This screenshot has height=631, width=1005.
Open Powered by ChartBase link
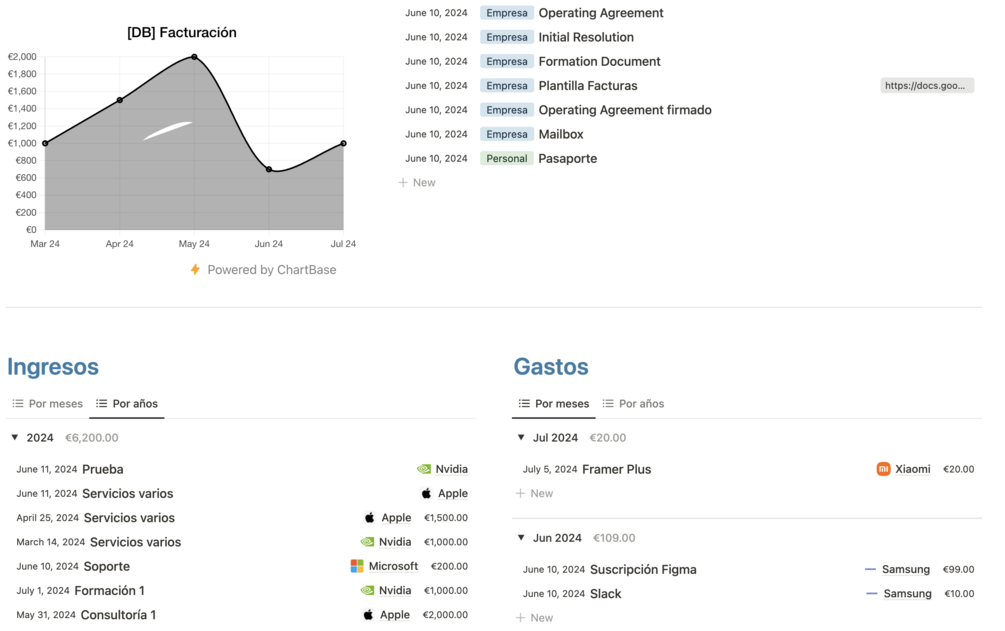272,270
